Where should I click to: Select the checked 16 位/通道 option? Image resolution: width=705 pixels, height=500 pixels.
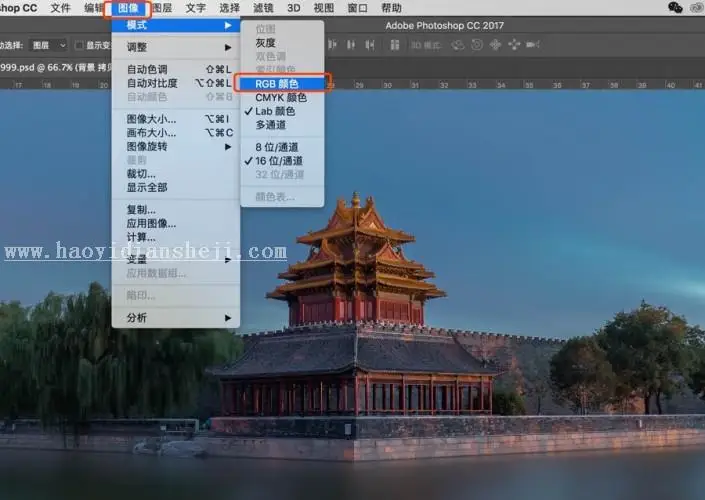pyautogui.click(x=282, y=161)
